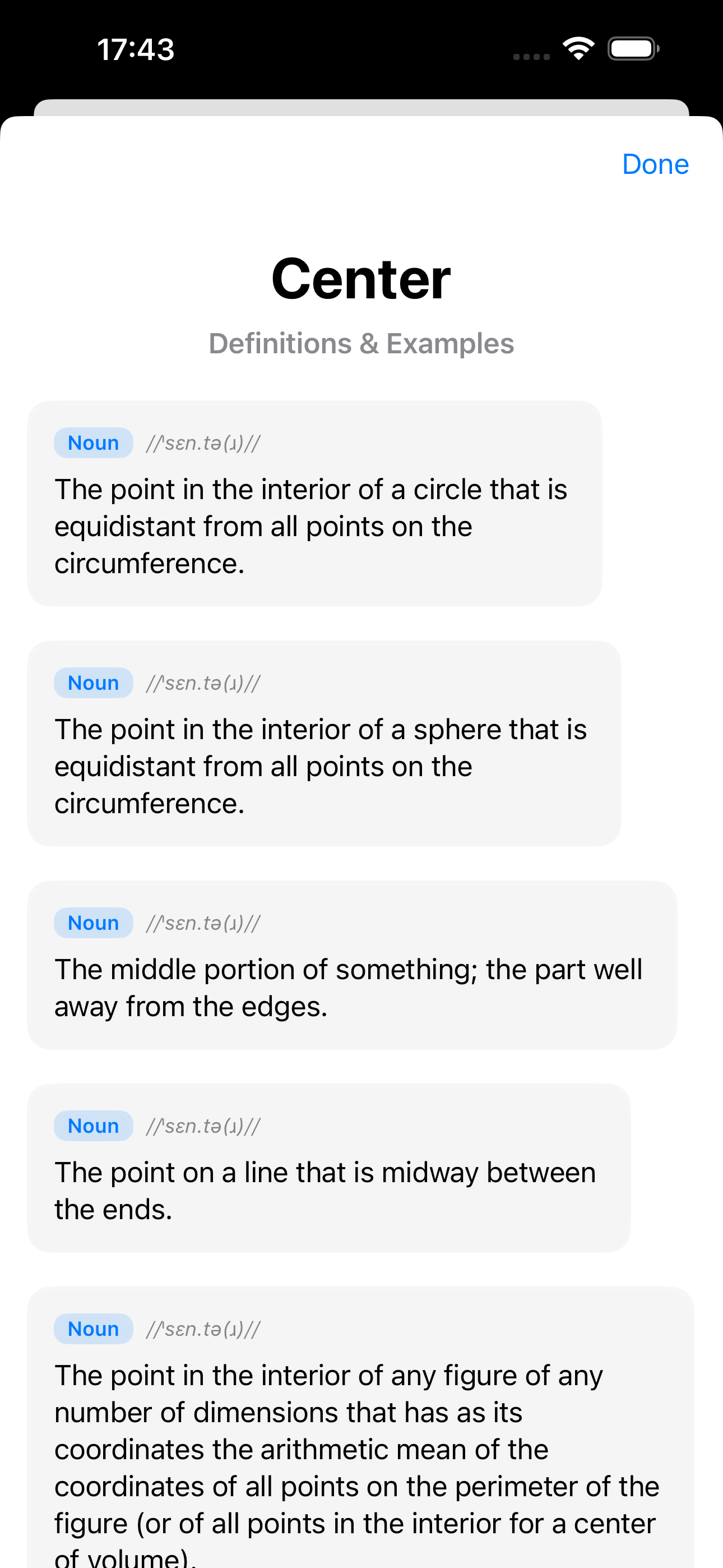Select the sphere circumference definition text
723x1568 pixels.
320,765
